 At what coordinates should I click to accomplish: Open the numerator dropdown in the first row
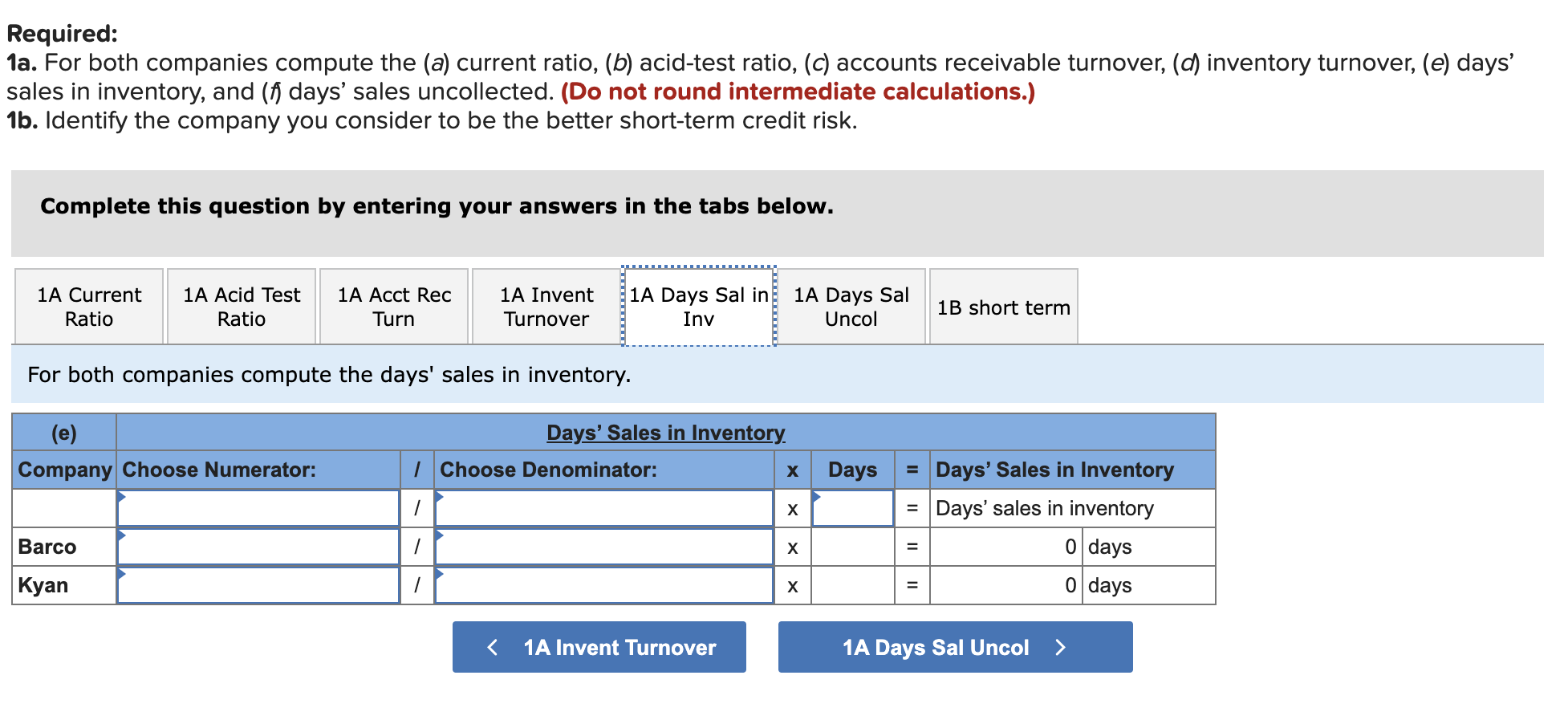pos(258,507)
